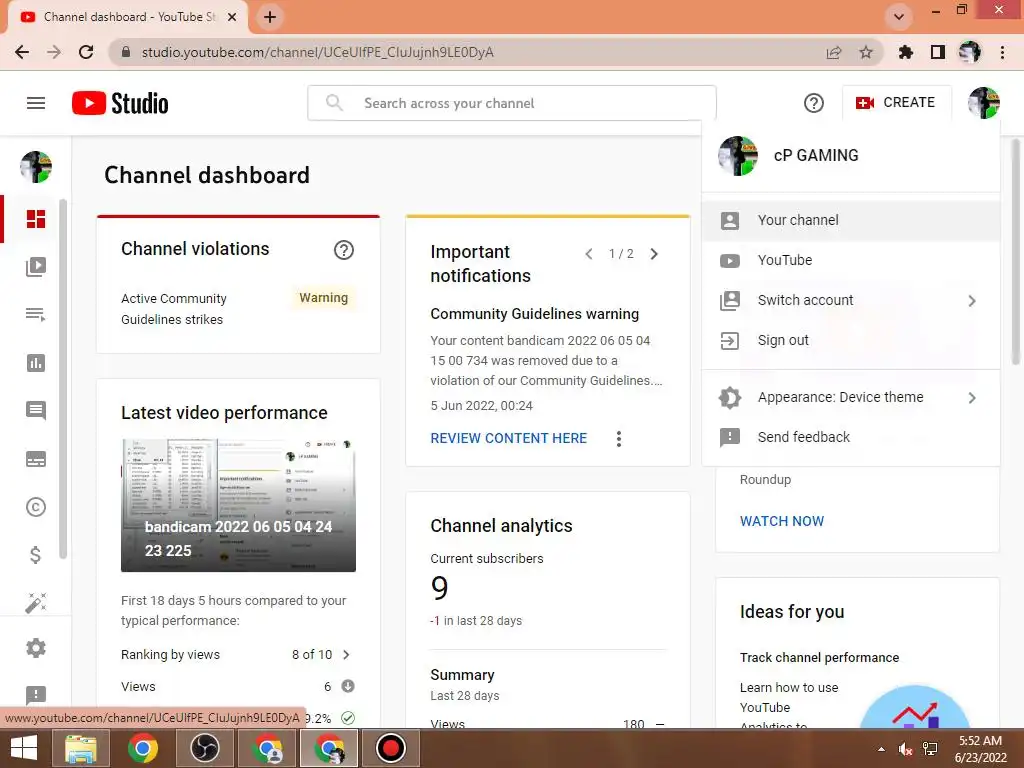
Task: Select Your channel menu item
Action: 852,220
